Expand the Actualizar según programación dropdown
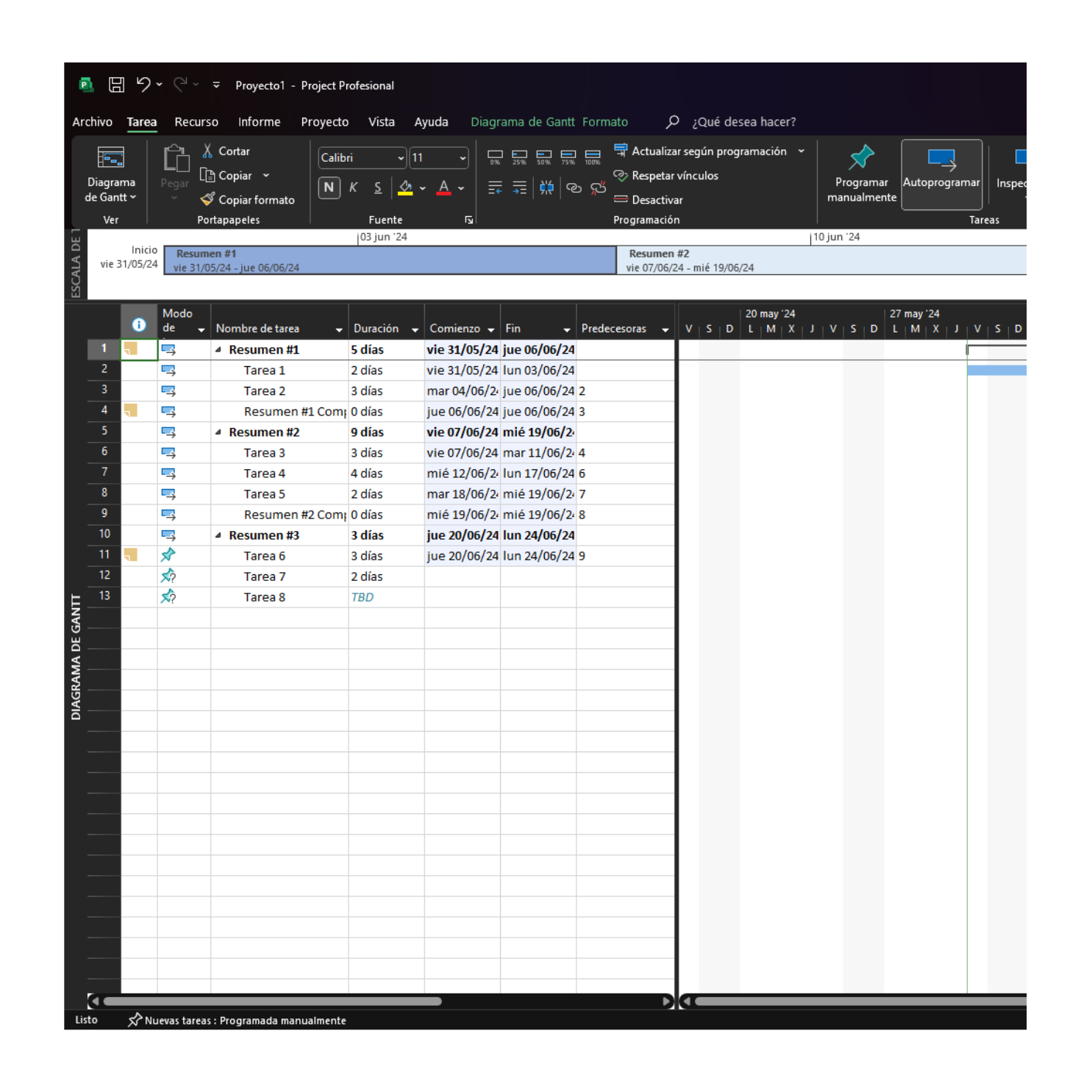Image resolution: width=1092 pixels, height=1092 pixels. coord(801,151)
